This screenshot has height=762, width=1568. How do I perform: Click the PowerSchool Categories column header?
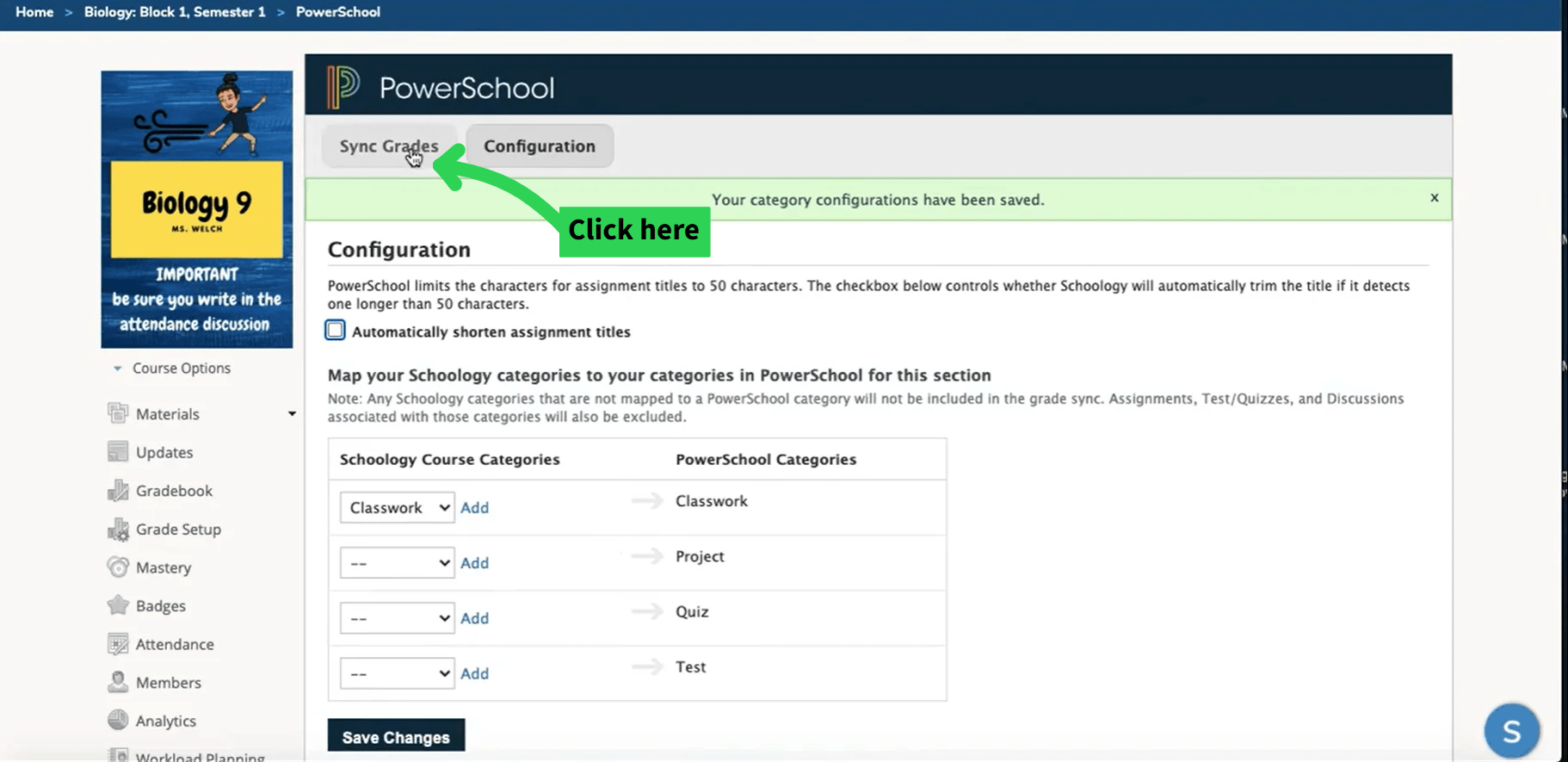[766, 459]
